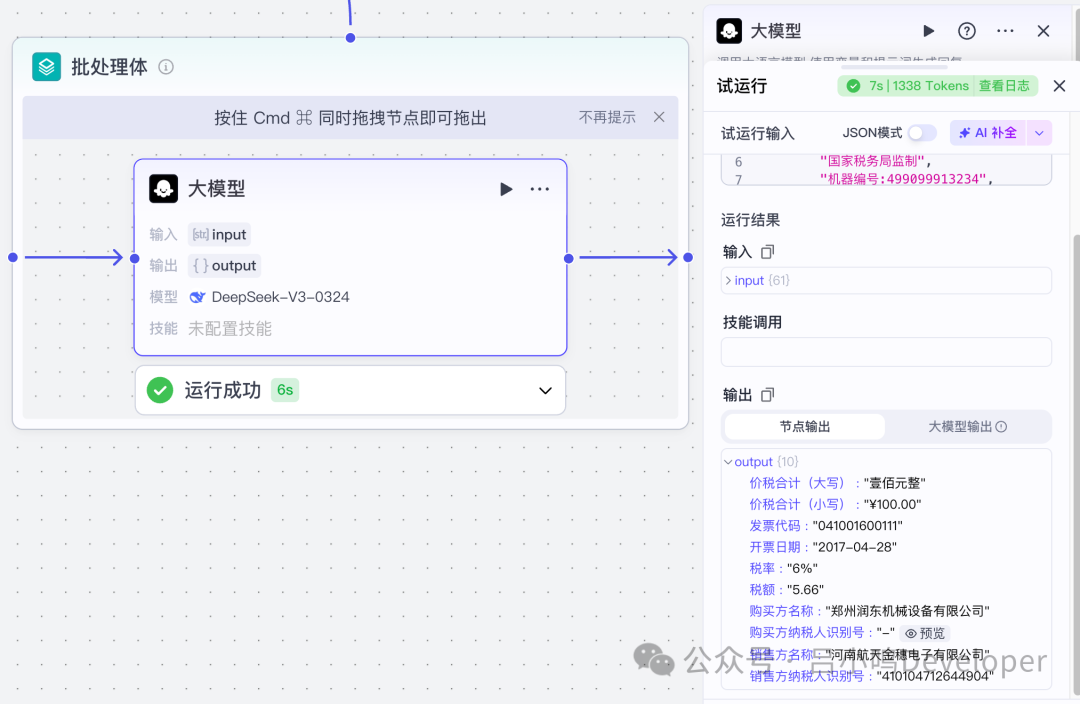
Task: Click the batch body top connection port
Action: [351, 38]
